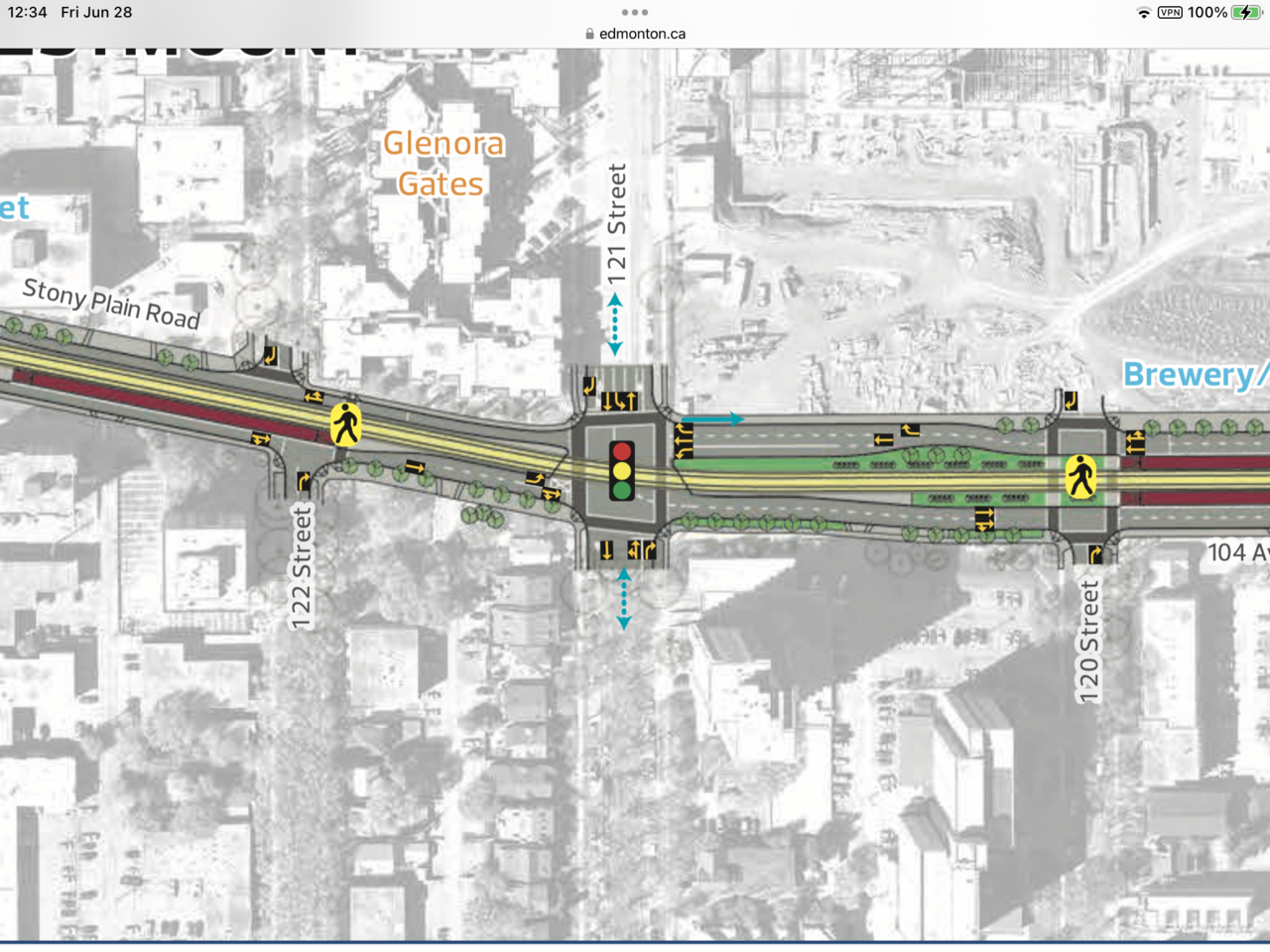
Task: Click the turn arrow marker south of 120 Street crossing
Action: click(1094, 554)
